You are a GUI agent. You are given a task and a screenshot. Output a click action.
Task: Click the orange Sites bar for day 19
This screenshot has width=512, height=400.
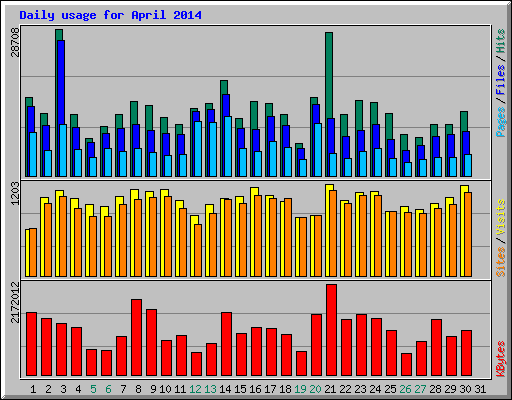pos(303,247)
